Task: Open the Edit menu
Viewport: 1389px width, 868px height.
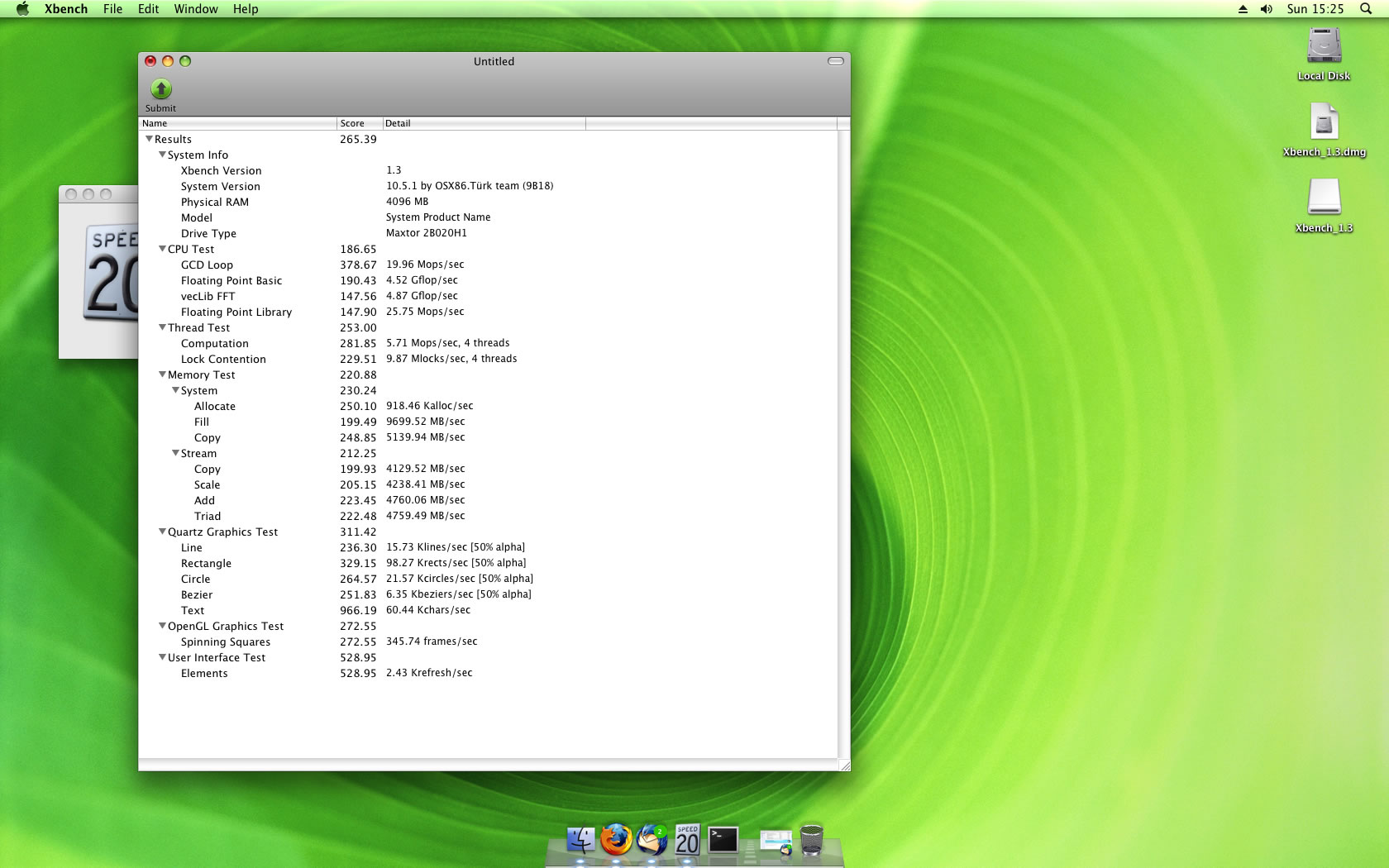Action: (x=149, y=9)
